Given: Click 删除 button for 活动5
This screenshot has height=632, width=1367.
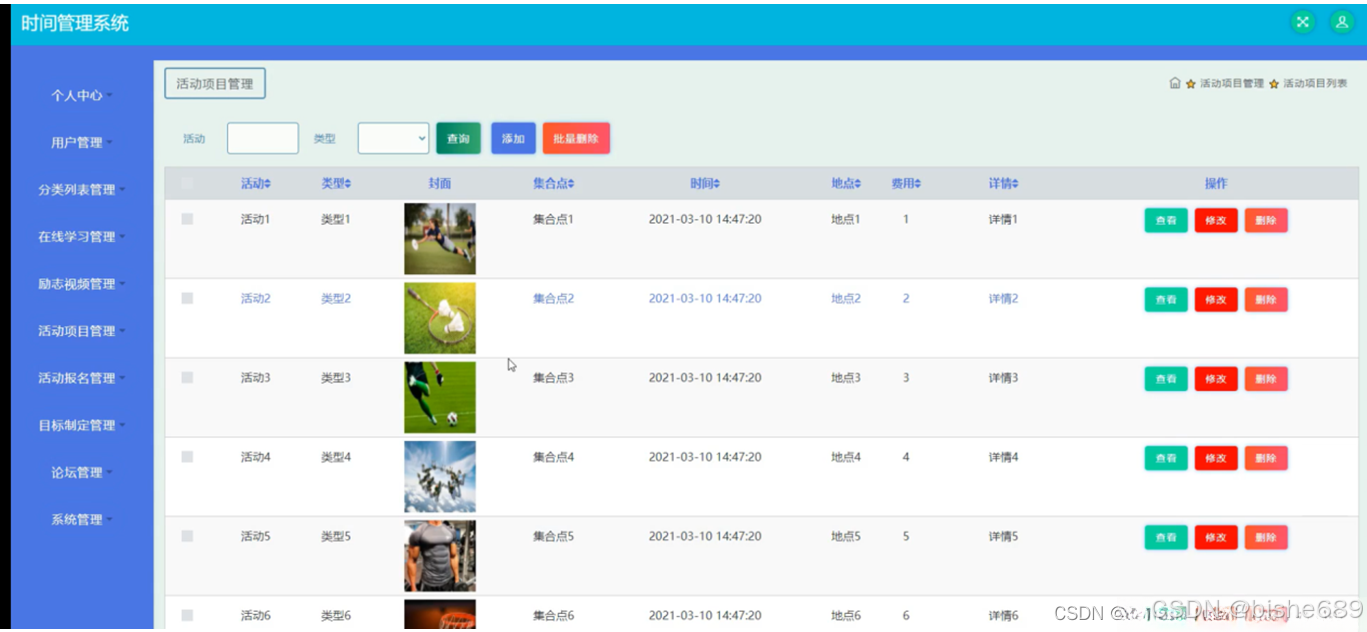Looking at the screenshot, I should pos(1266,538).
